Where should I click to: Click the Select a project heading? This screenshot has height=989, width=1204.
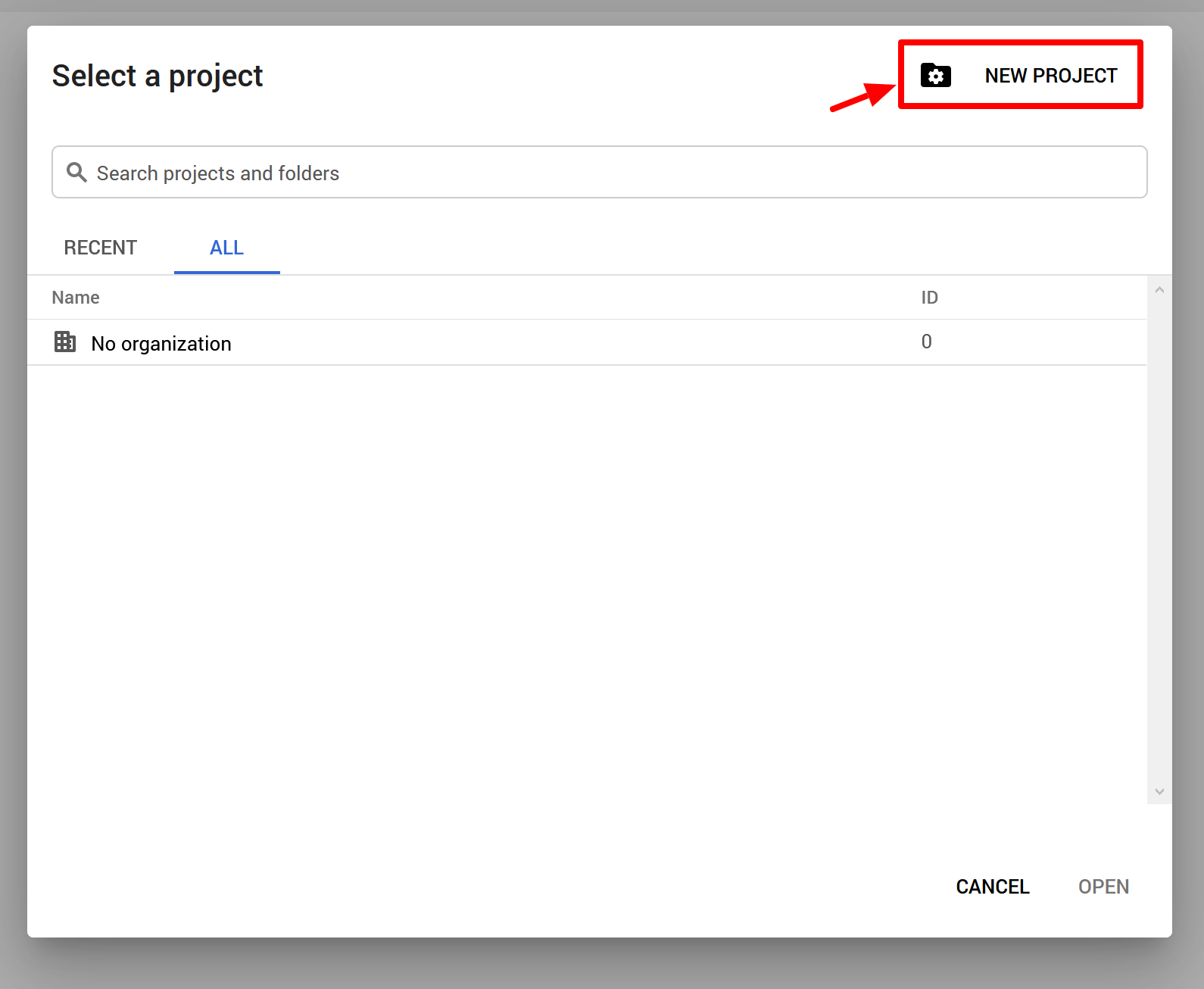tap(158, 76)
